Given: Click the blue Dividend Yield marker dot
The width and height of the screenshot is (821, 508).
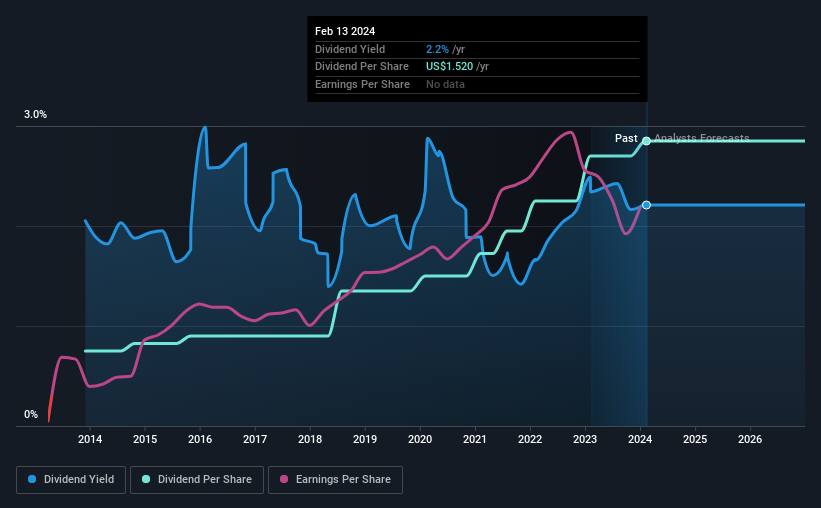Looking at the screenshot, I should 647,205.
